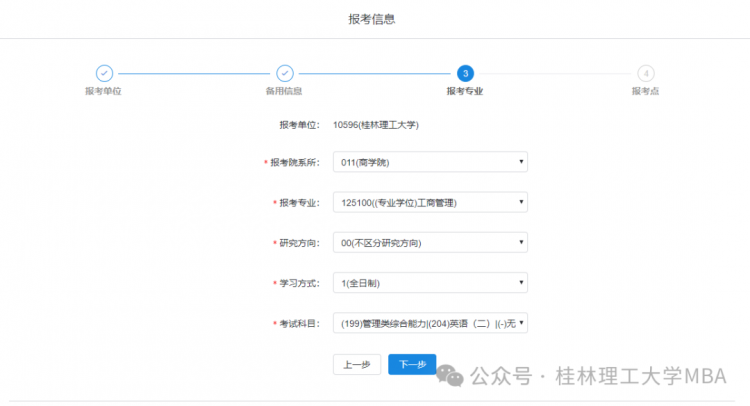Proceed with the 下一步 button
The height and width of the screenshot is (406, 750).
412,364
